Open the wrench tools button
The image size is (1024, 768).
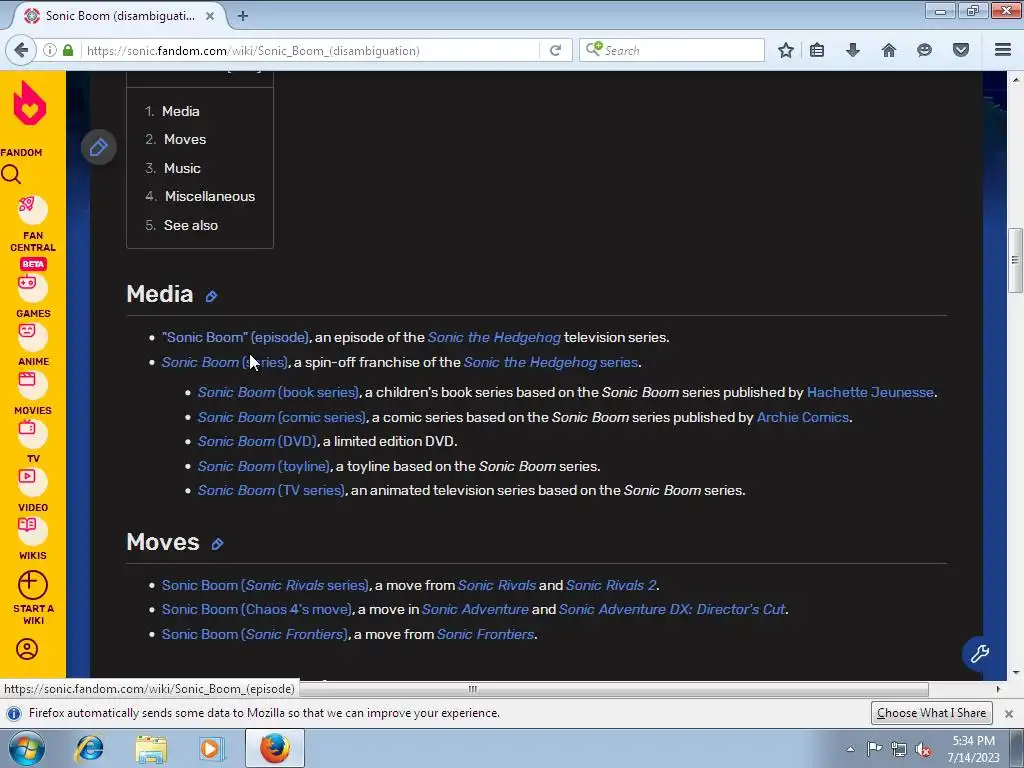pyautogui.click(x=980, y=653)
